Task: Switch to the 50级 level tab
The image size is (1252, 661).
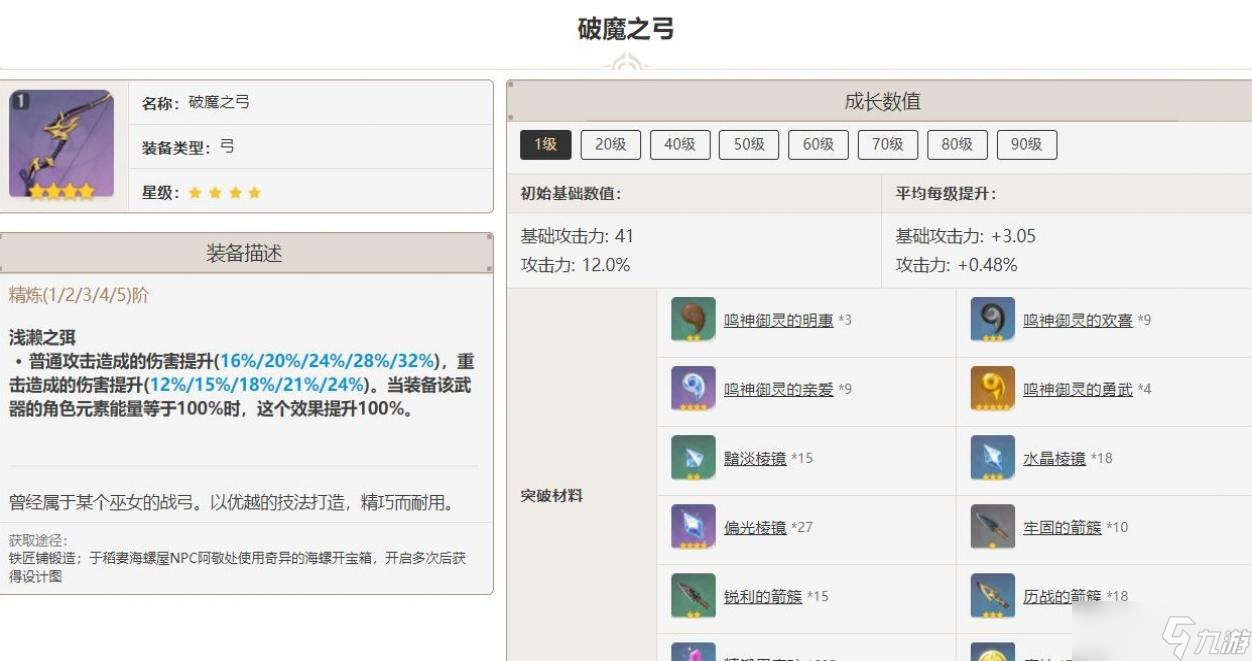Action: coord(749,144)
